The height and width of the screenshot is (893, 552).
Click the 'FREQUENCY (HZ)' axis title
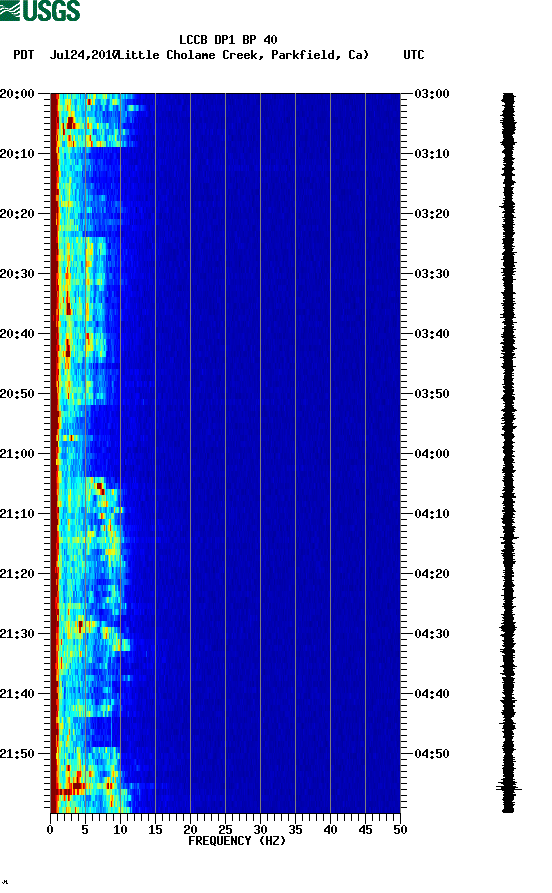point(237,841)
